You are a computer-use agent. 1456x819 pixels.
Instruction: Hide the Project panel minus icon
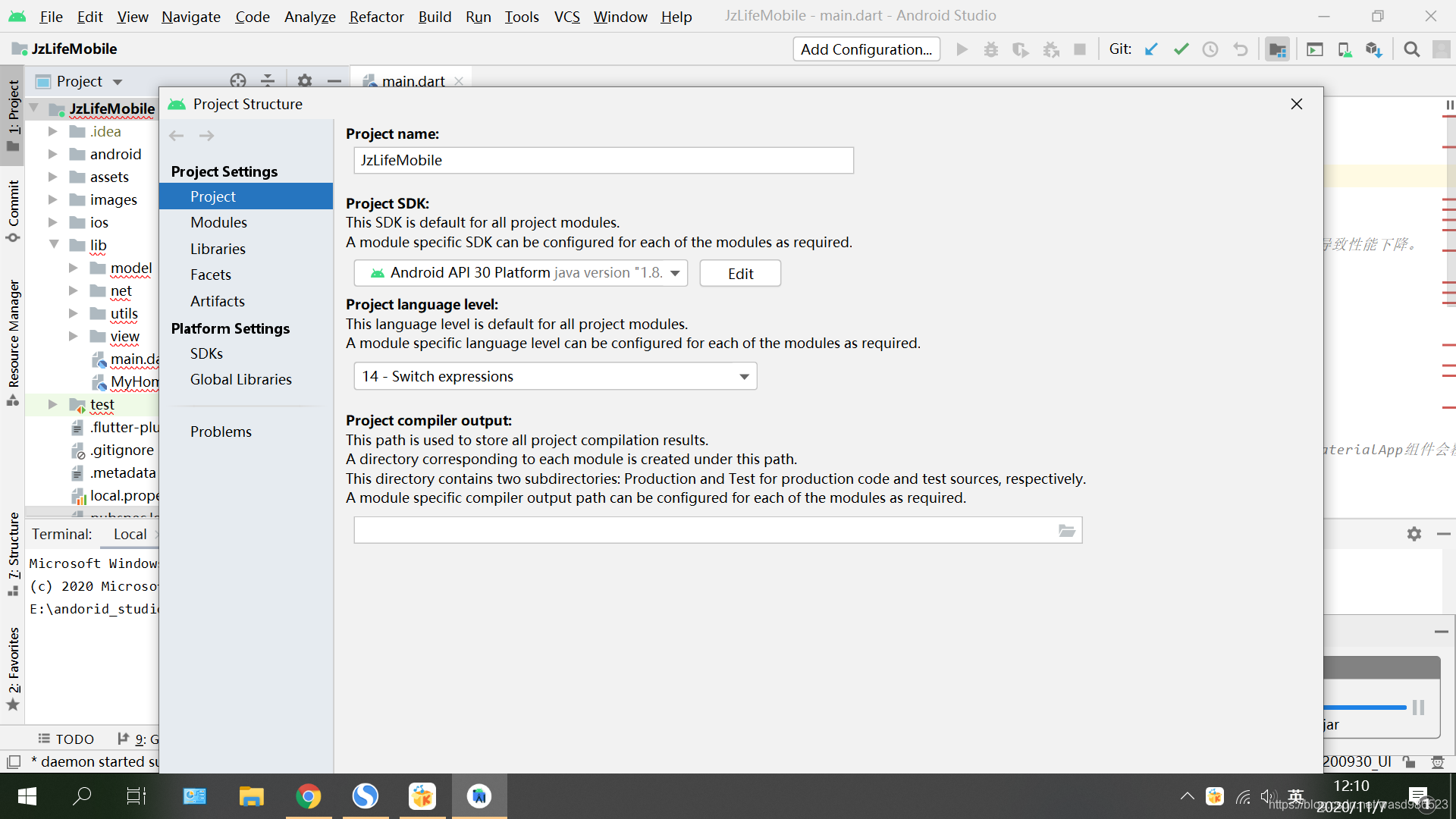(x=334, y=80)
